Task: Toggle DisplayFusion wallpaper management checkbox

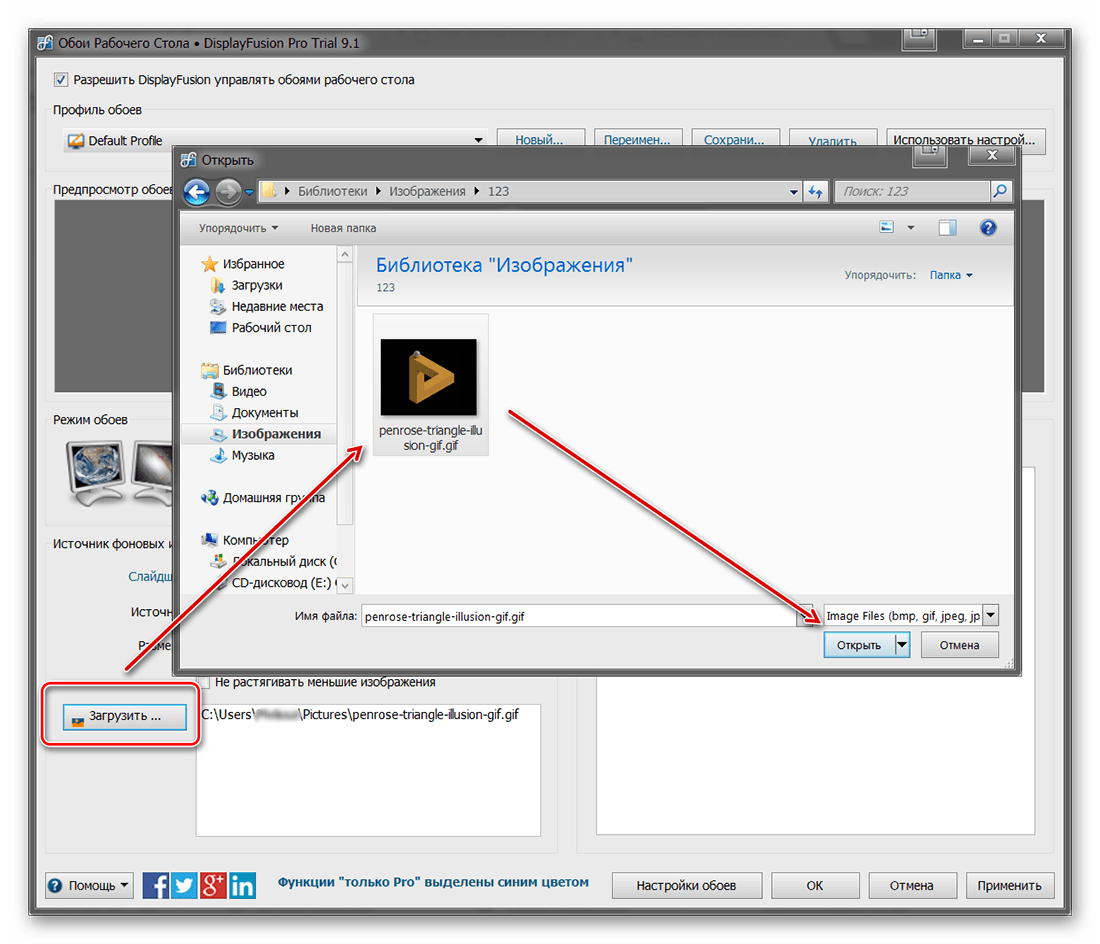Action: pos(61,80)
